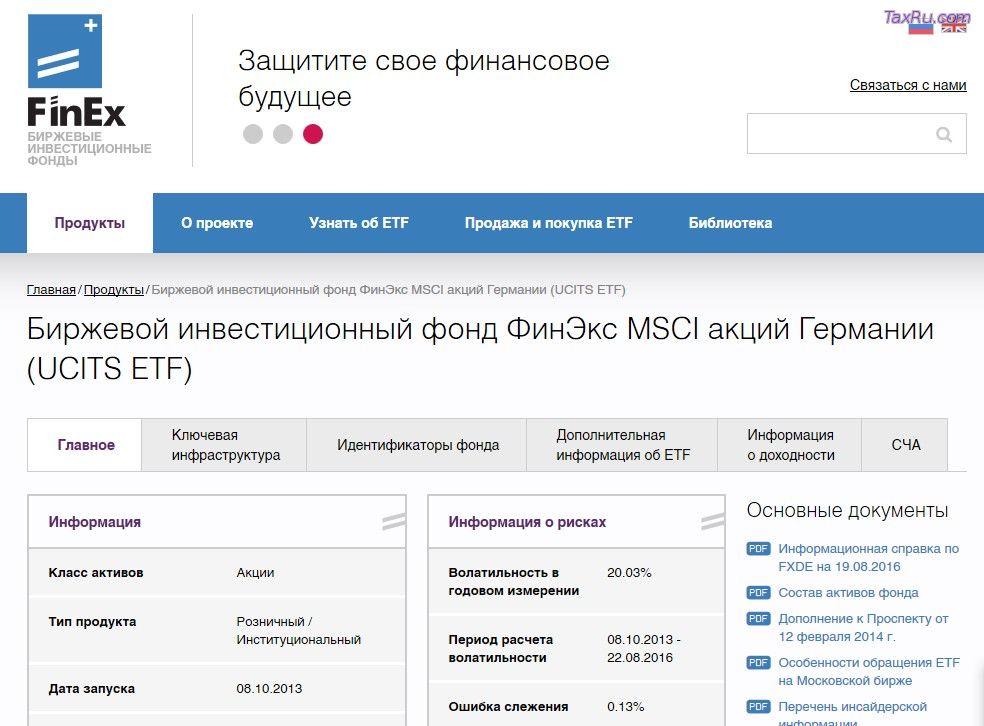Open the Библиотека menu

coord(729,222)
